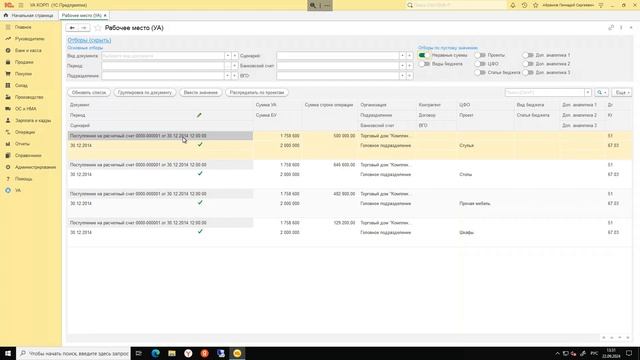Switch to Начальная страница tab
This screenshot has height=360, width=640.
click(x=29, y=16)
